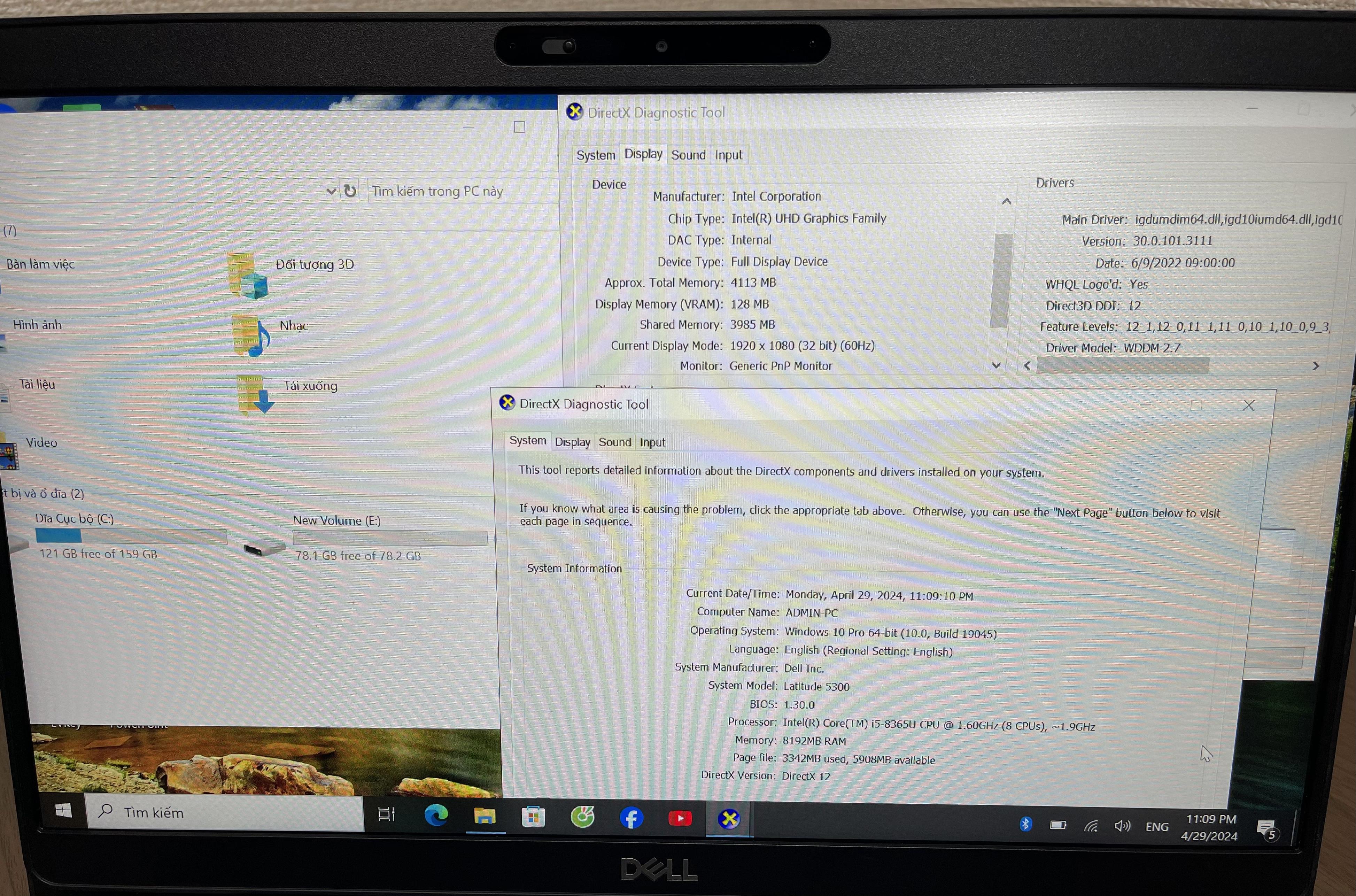This screenshot has width=1356, height=896.
Task: Click the 'DirectX 12' version value
Action: click(x=806, y=776)
